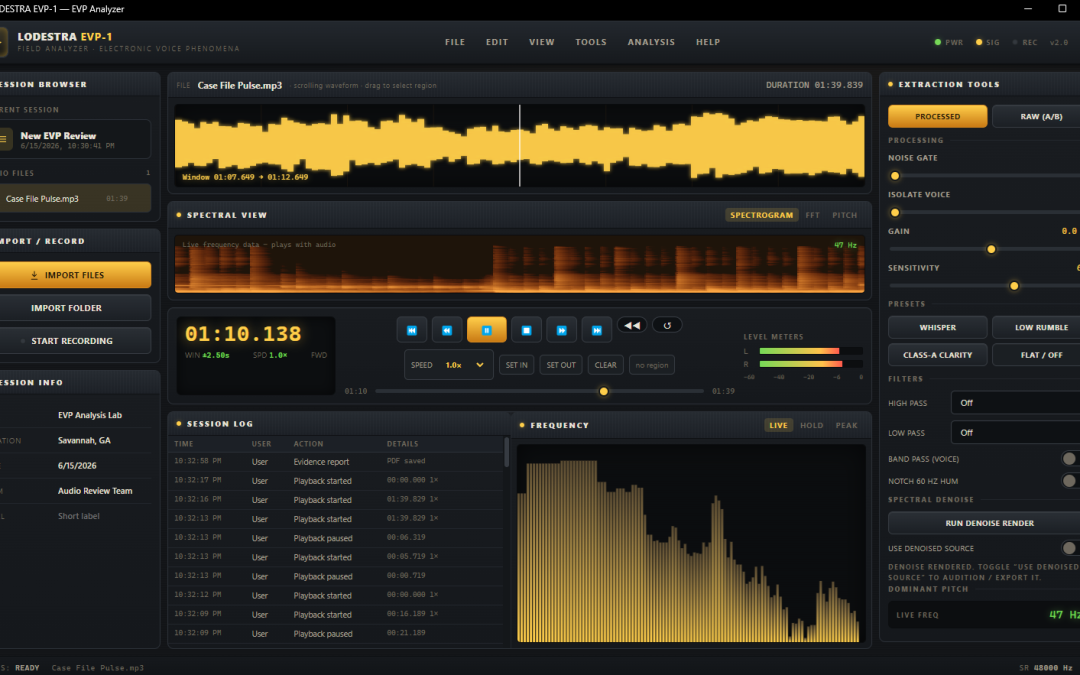
Task: Click the PWR status indicator
Action: pyautogui.click(x=948, y=42)
